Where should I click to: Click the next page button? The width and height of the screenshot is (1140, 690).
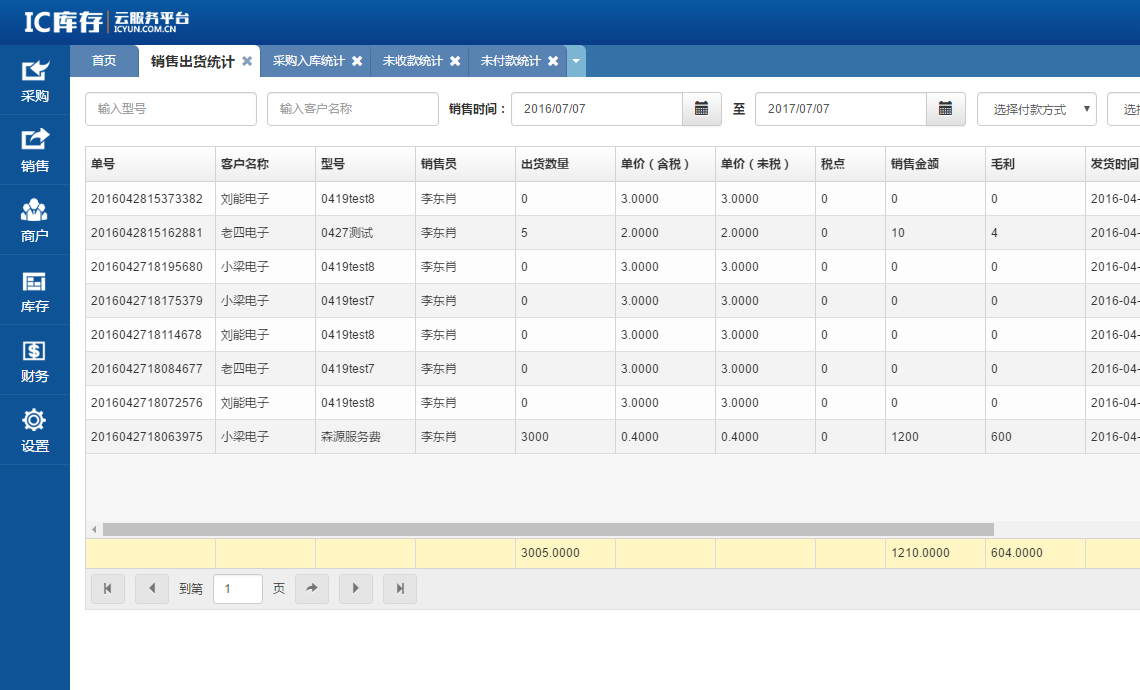point(356,589)
